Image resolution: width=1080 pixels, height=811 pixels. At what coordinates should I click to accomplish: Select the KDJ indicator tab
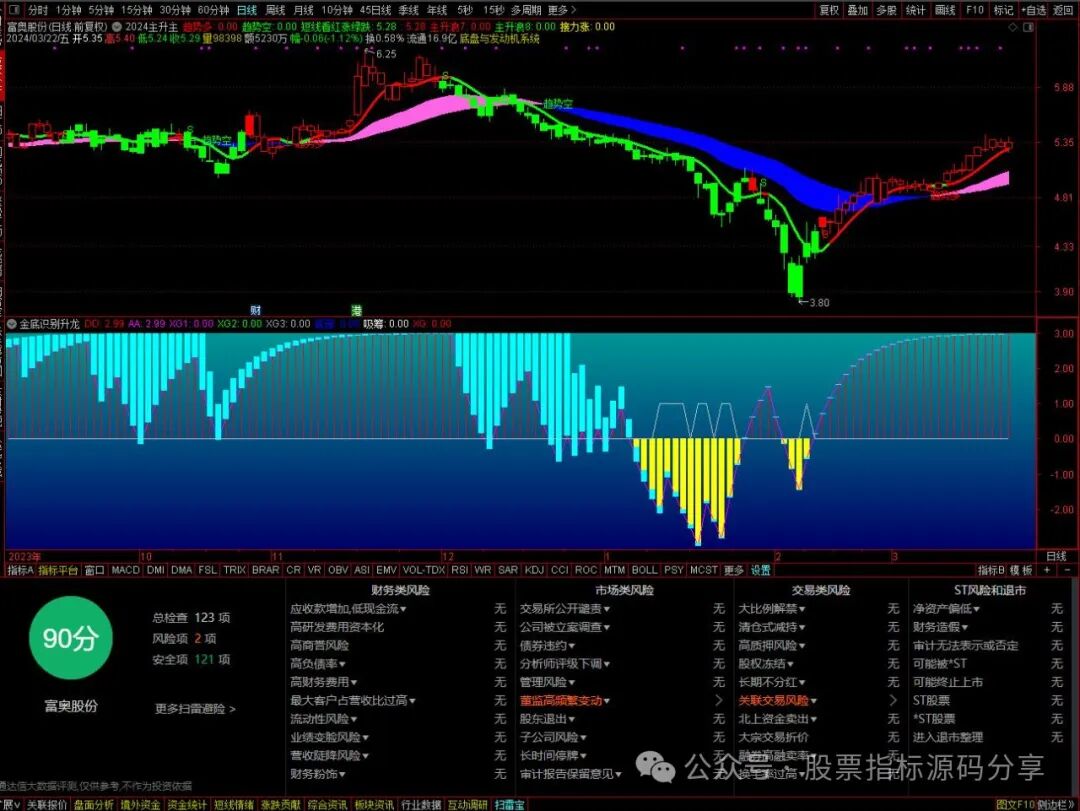tap(534, 570)
